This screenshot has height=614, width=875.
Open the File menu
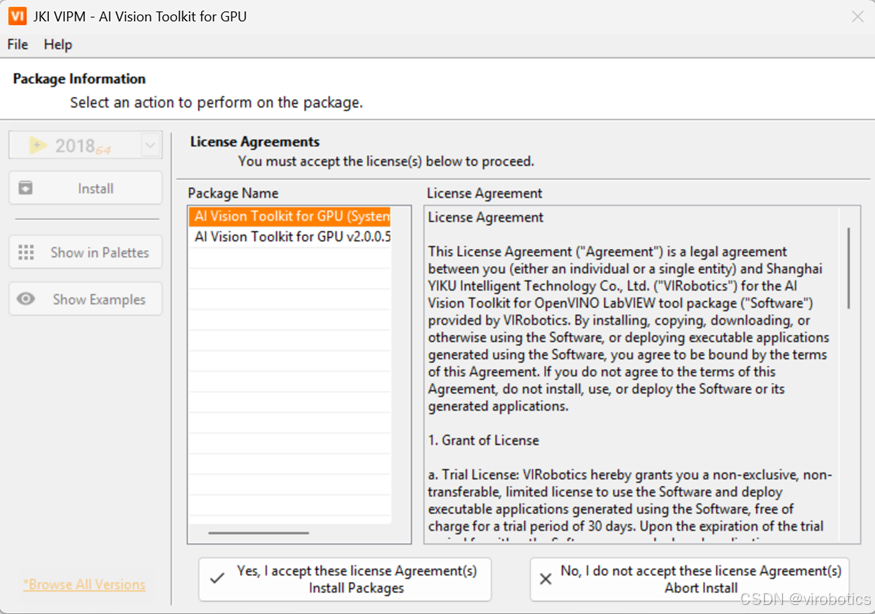point(17,45)
